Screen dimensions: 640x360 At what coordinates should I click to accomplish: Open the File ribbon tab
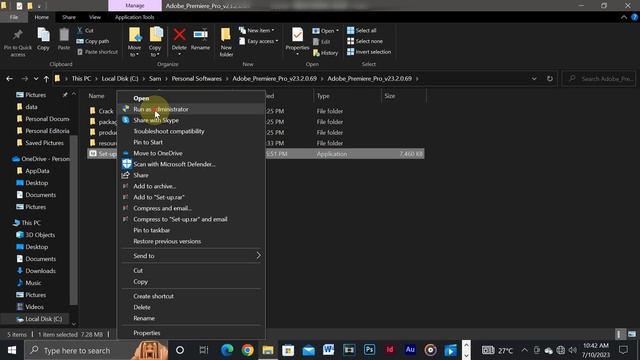point(14,17)
